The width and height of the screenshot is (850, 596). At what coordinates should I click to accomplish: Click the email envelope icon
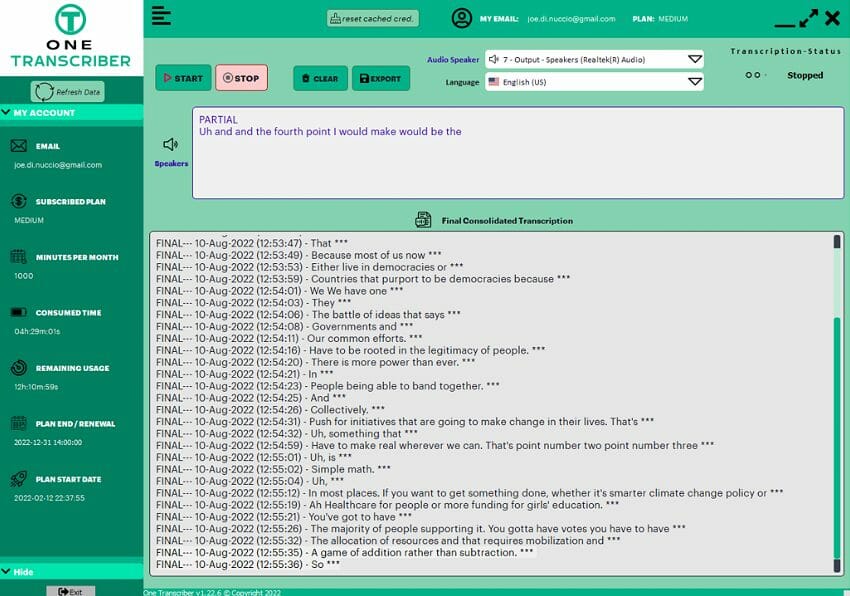point(18,146)
